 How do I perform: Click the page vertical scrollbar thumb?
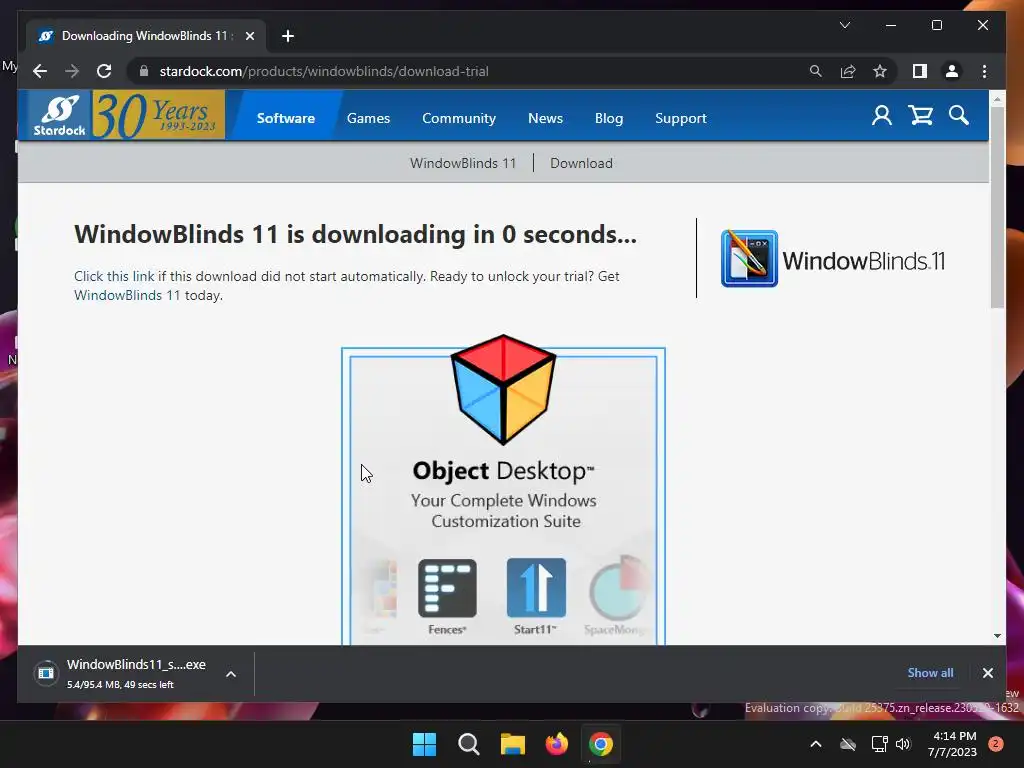pyautogui.click(x=997, y=206)
